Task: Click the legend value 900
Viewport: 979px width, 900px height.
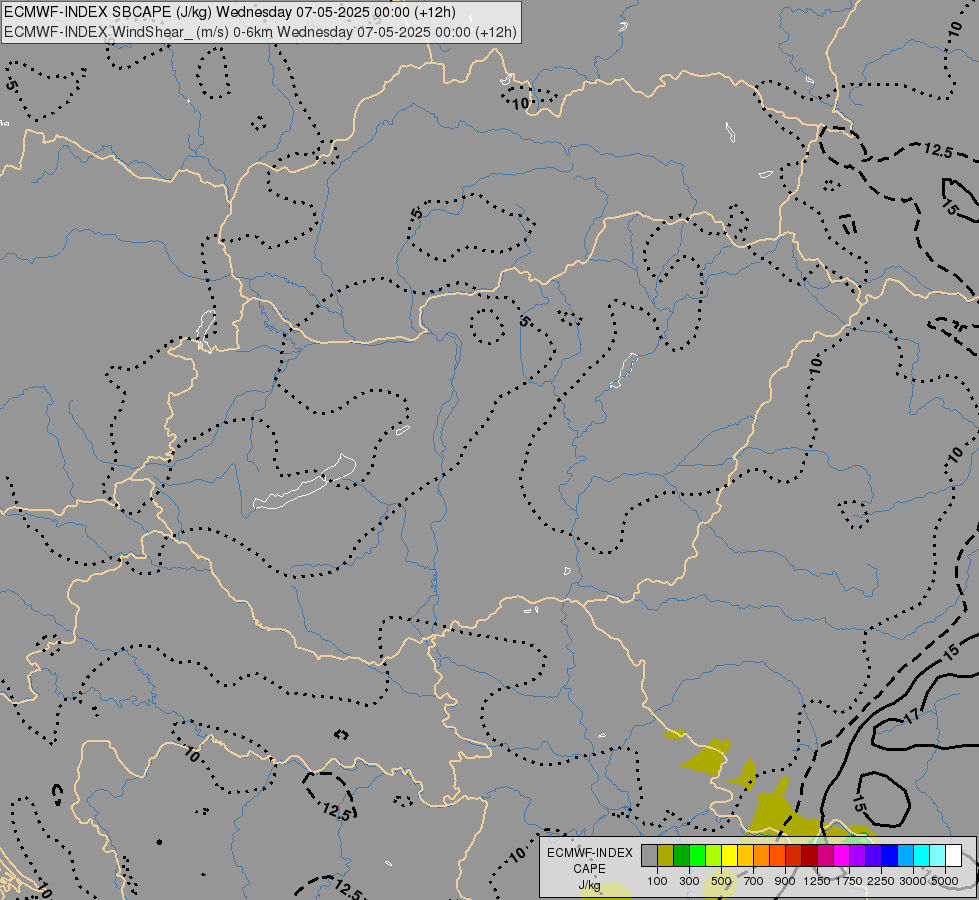Action: (785, 881)
